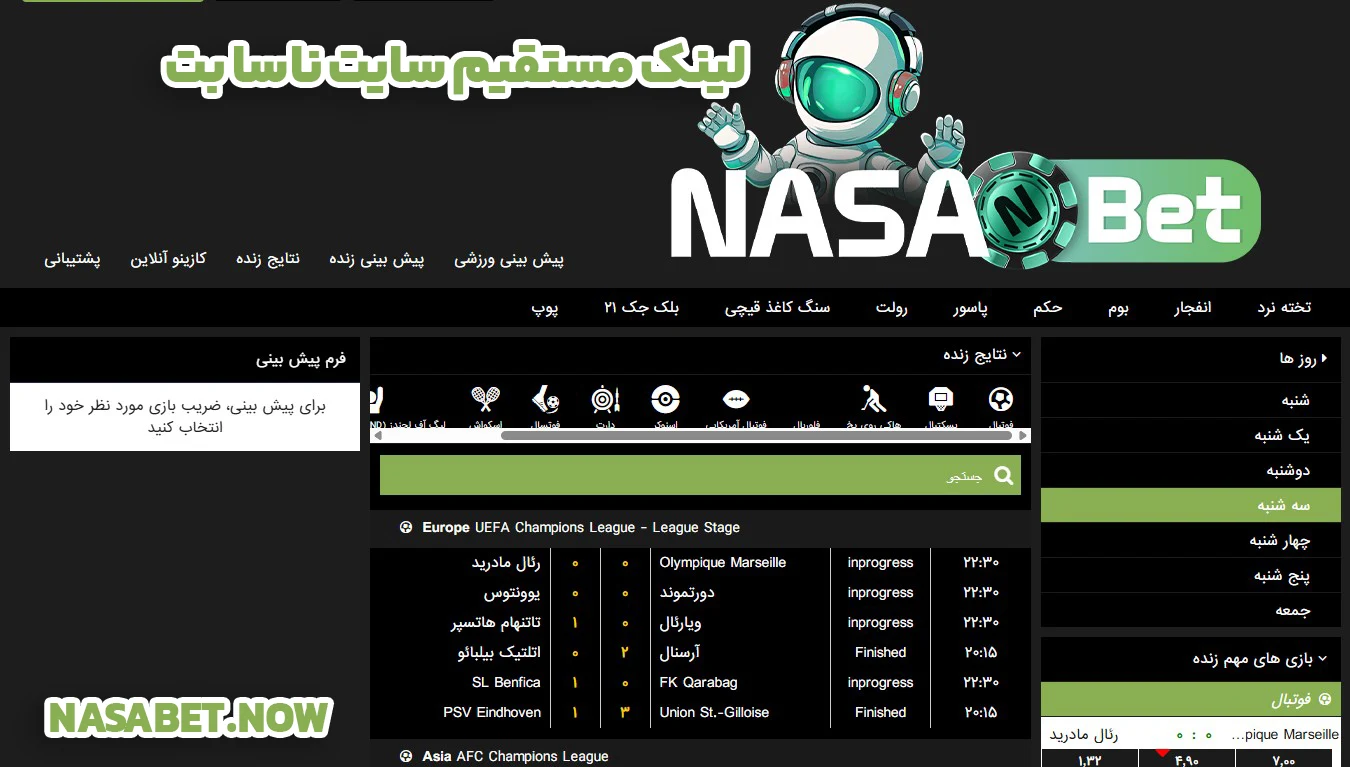Open the انفجار game link

[x=1192, y=308]
